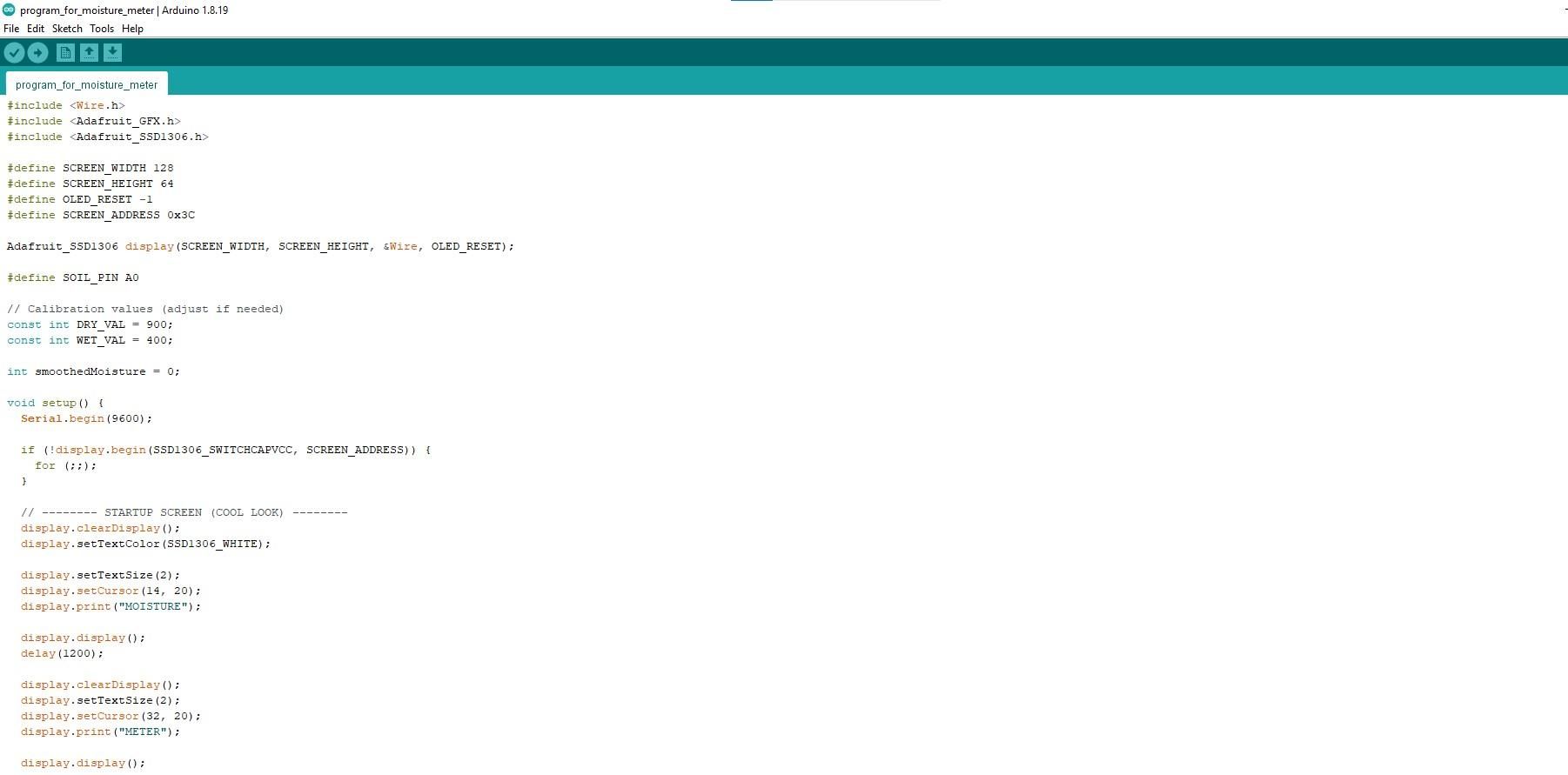The height and width of the screenshot is (775, 1568).
Task: Click the SOIL_PIN A0 define line
Action: [73, 277]
